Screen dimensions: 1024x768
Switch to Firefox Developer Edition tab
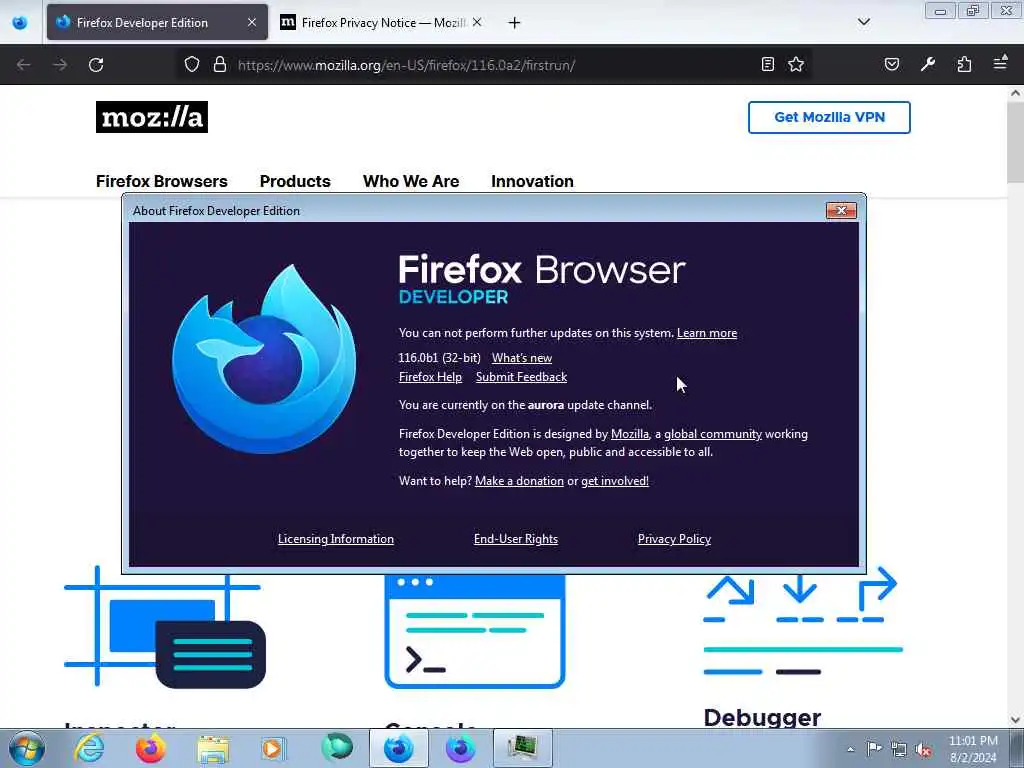click(x=157, y=22)
